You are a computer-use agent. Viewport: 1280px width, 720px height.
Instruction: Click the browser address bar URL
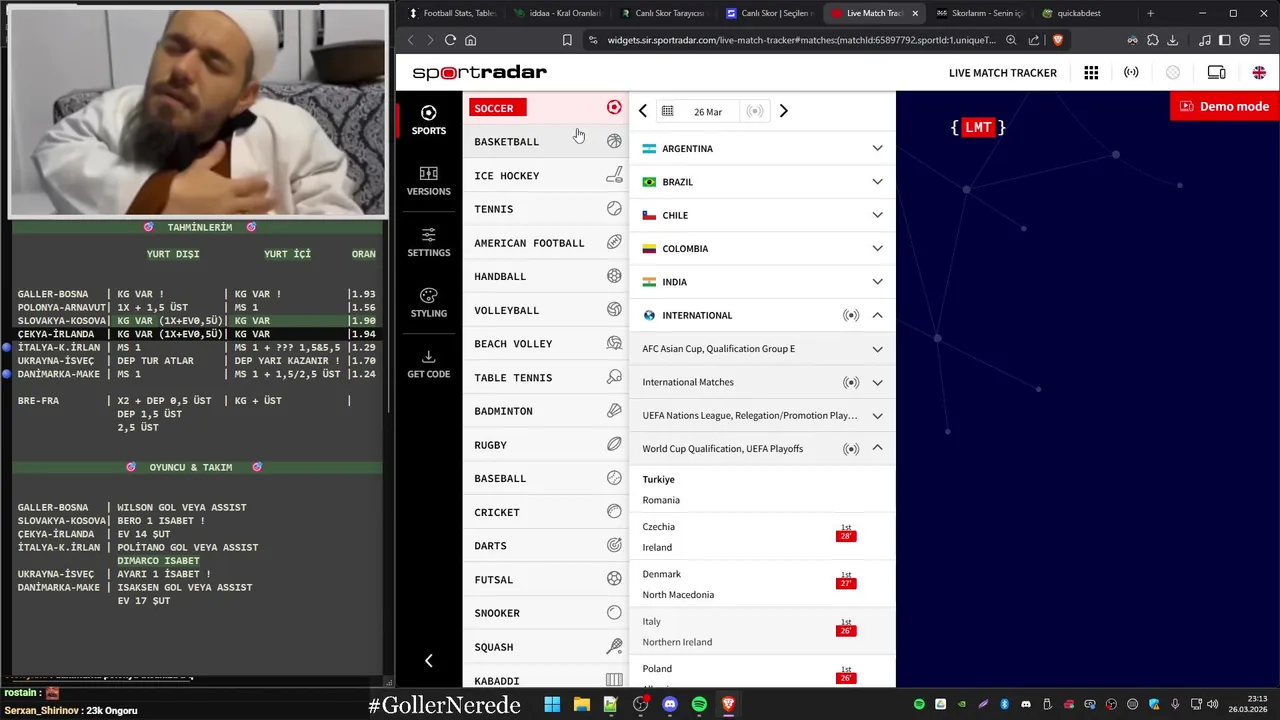coord(802,40)
